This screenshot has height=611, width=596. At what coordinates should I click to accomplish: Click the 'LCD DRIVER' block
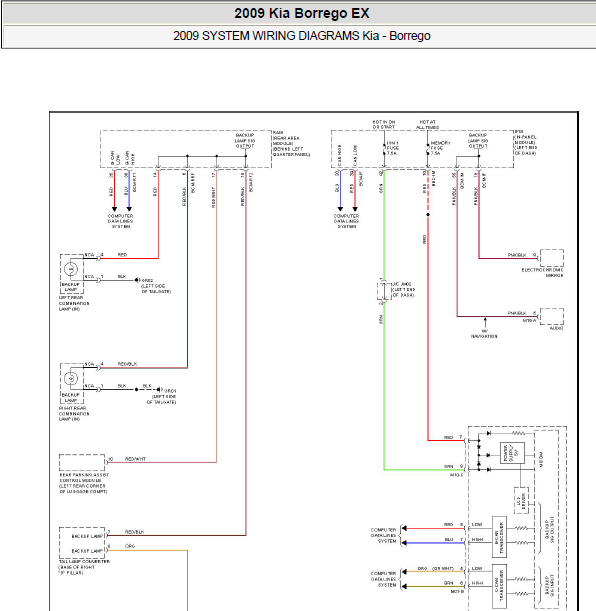point(521,500)
